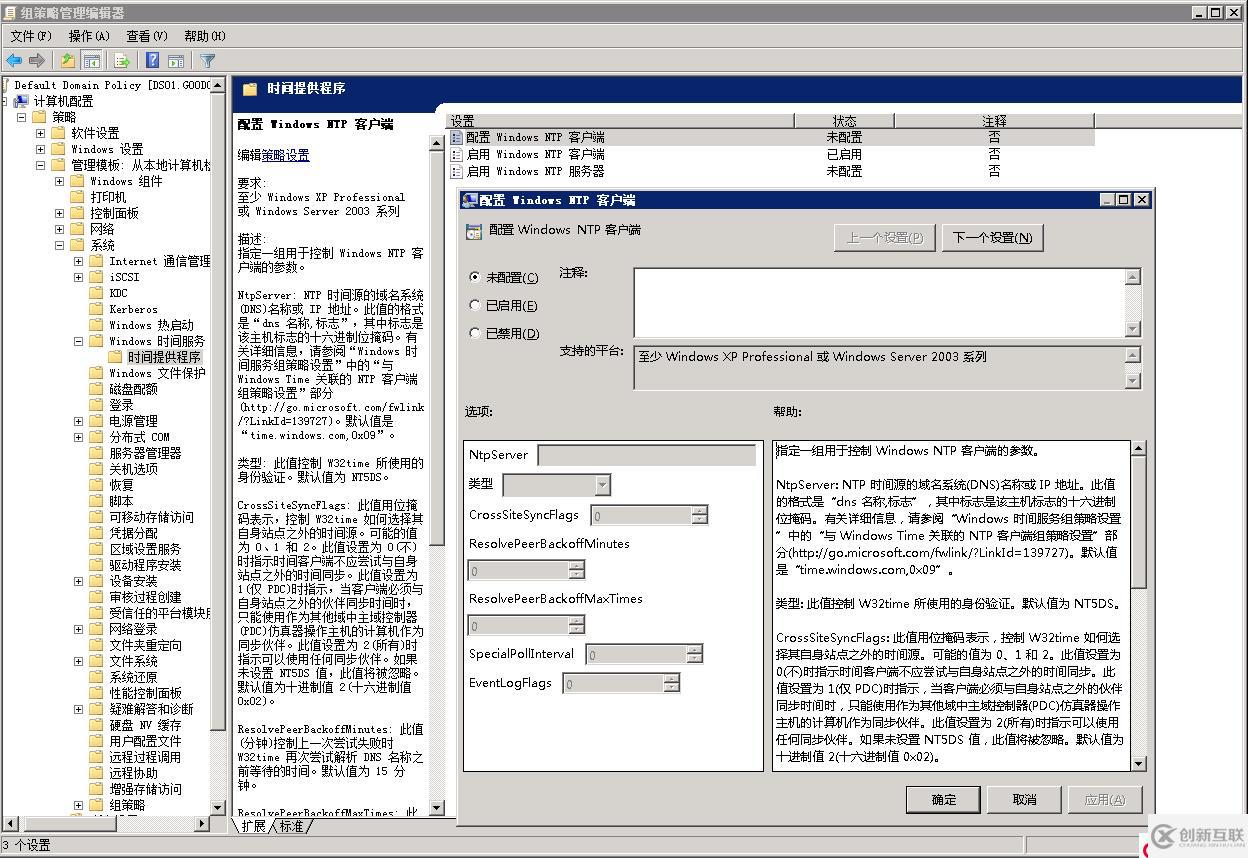Click setting icon of 启用 Windows NTP 服务器 row
Image resolution: width=1248 pixels, height=858 pixels.
456,172
